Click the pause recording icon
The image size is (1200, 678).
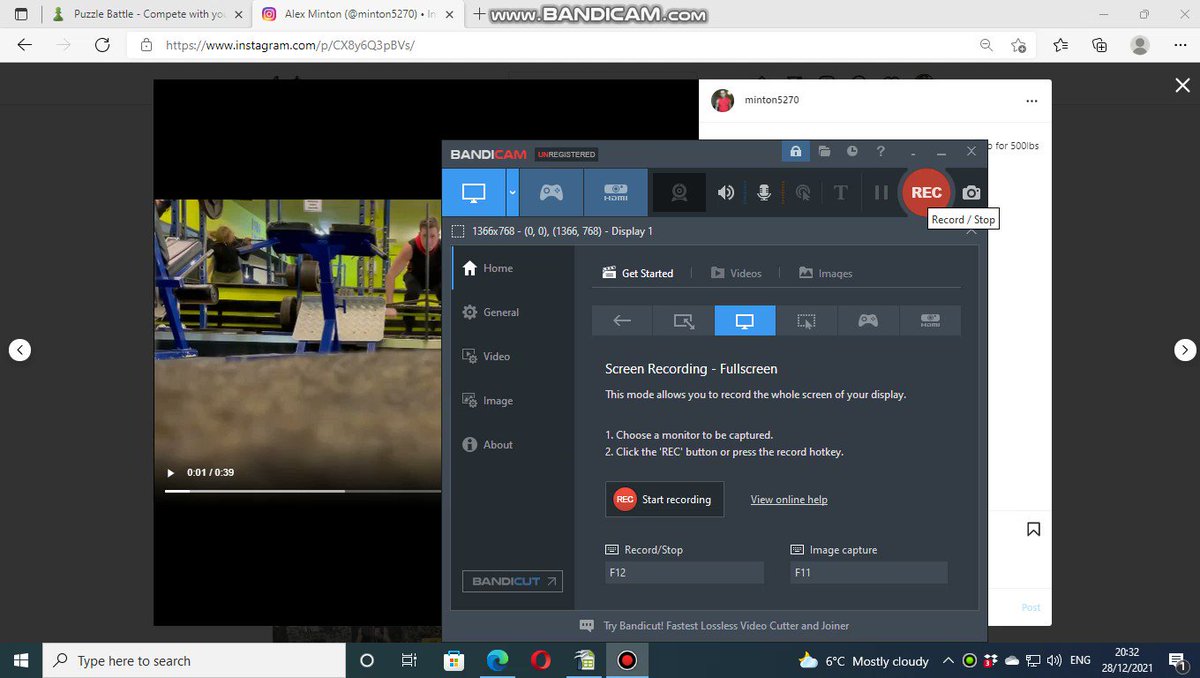(880, 193)
